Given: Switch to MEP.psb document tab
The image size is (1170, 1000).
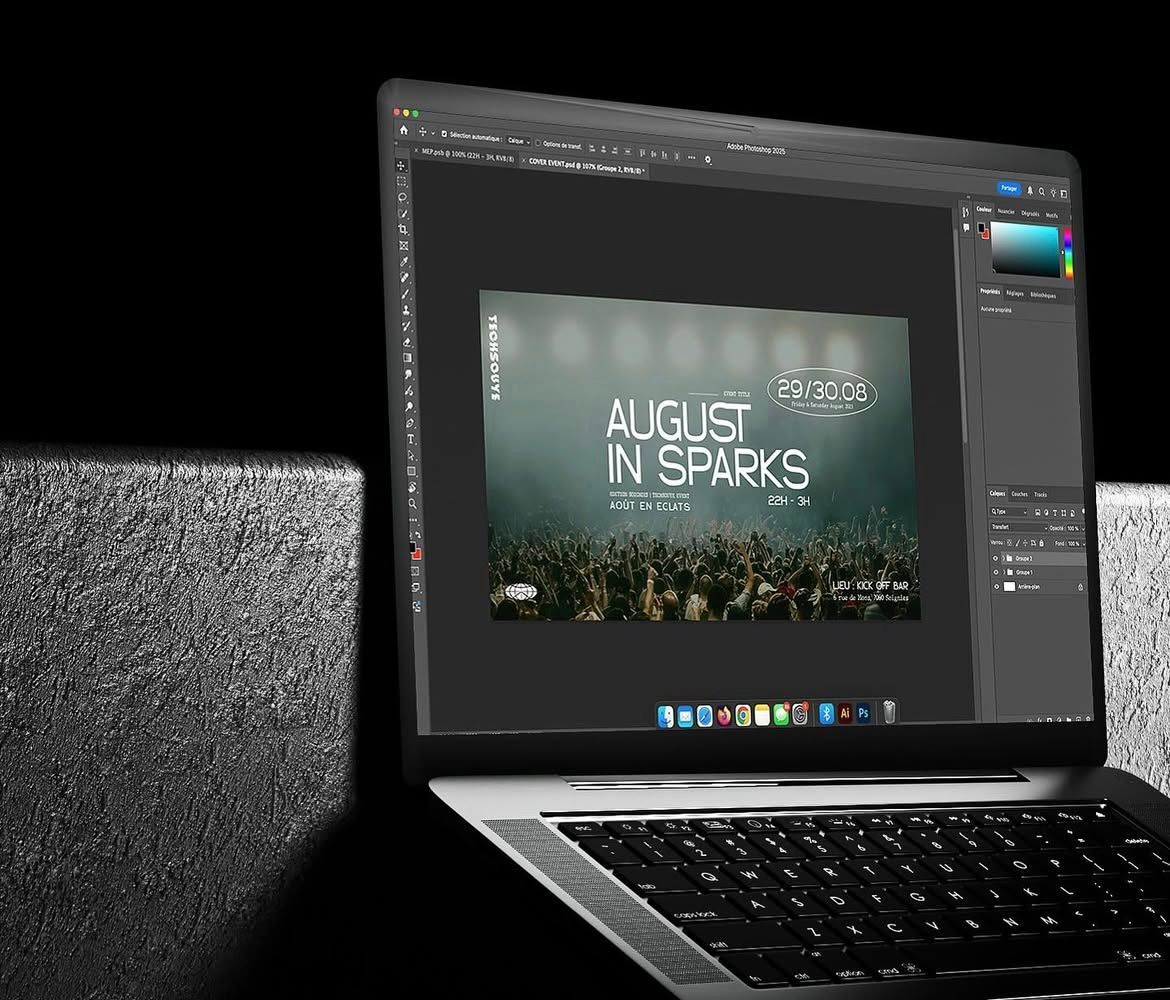Looking at the screenshot, I should click(x=468, y=156).
